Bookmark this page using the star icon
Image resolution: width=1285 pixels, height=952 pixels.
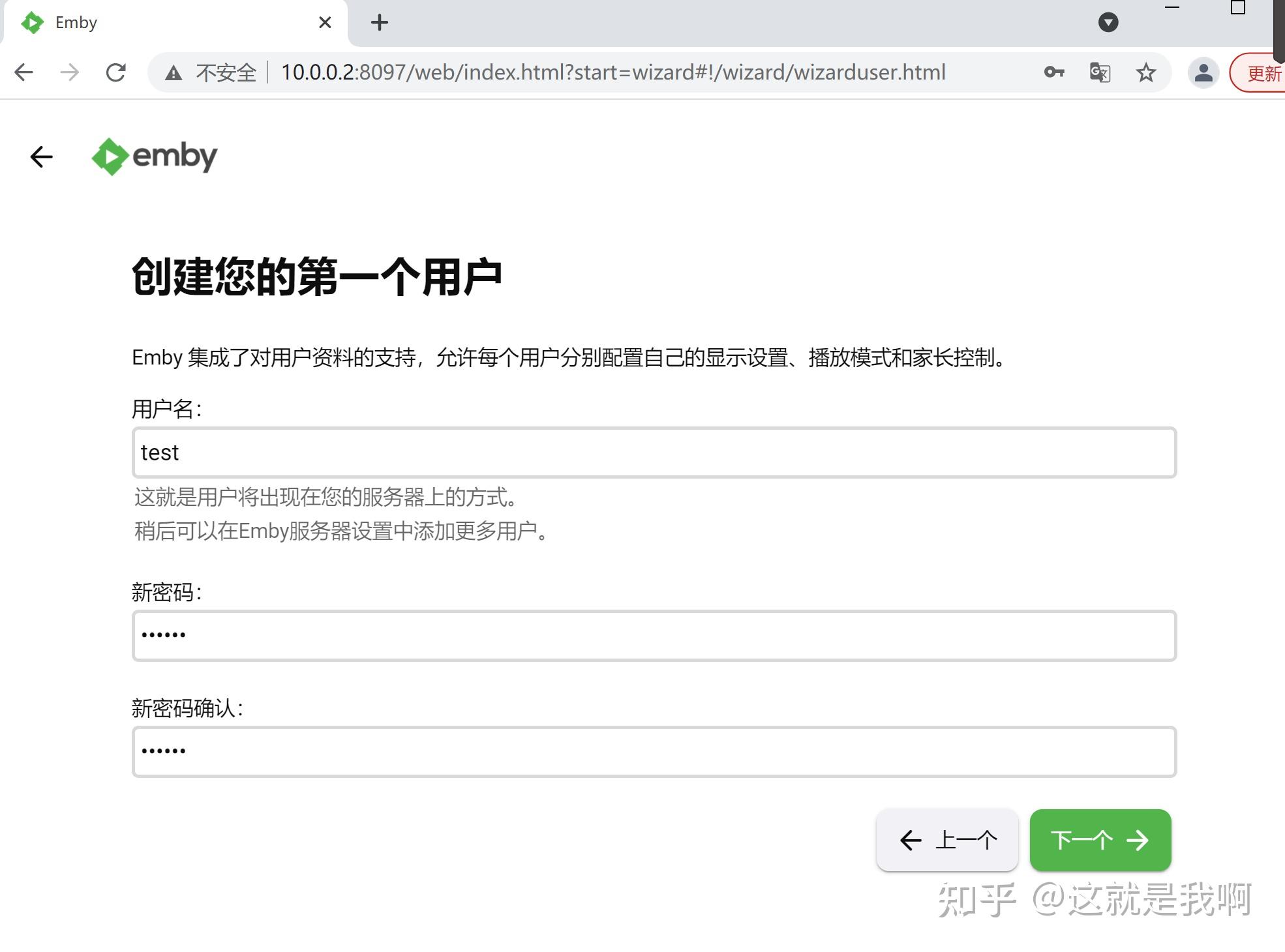1145,72
